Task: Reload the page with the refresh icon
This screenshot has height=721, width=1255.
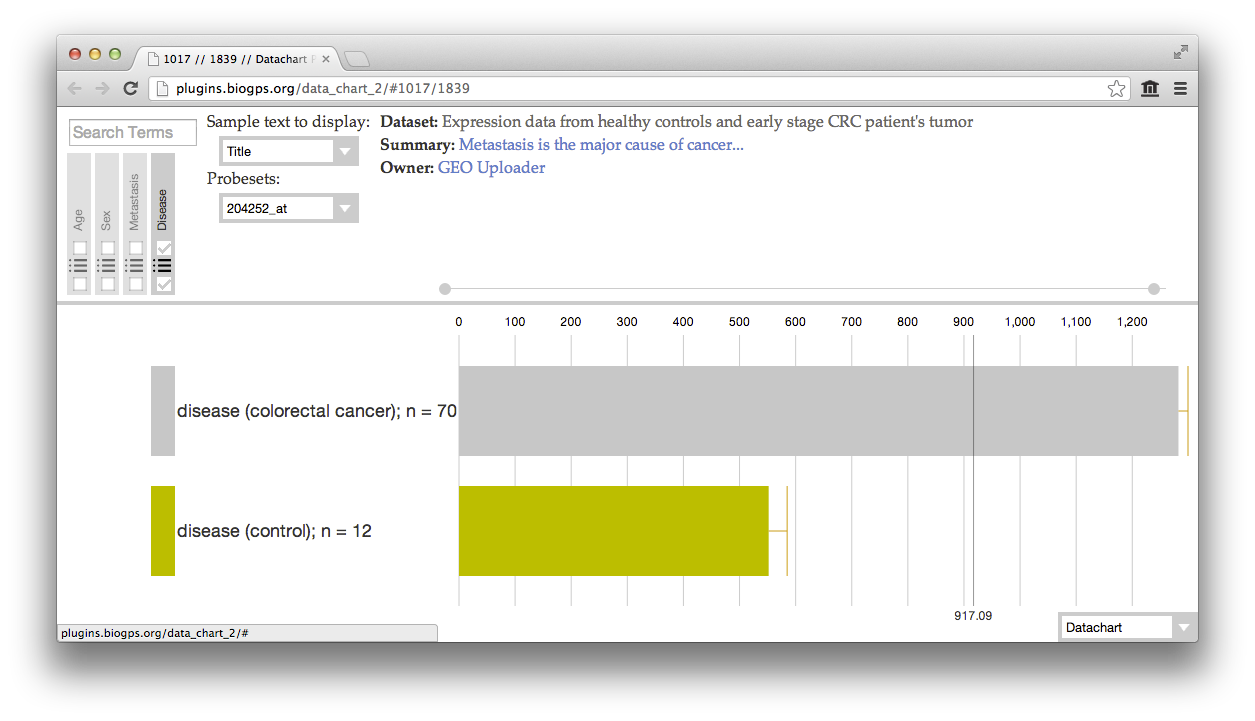Action: (130, 89)
